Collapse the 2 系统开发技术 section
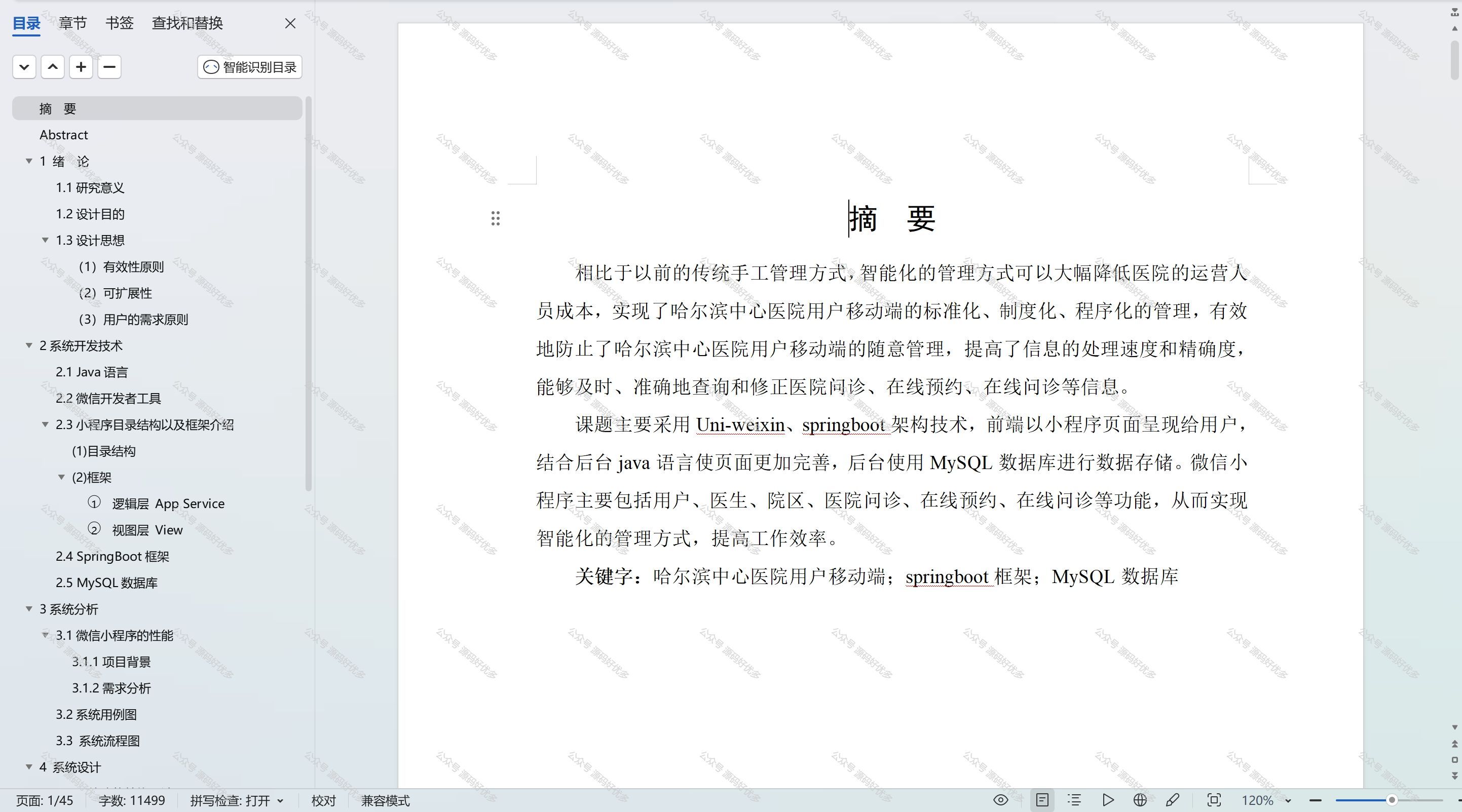1462x812 pixels. [29, 345]
